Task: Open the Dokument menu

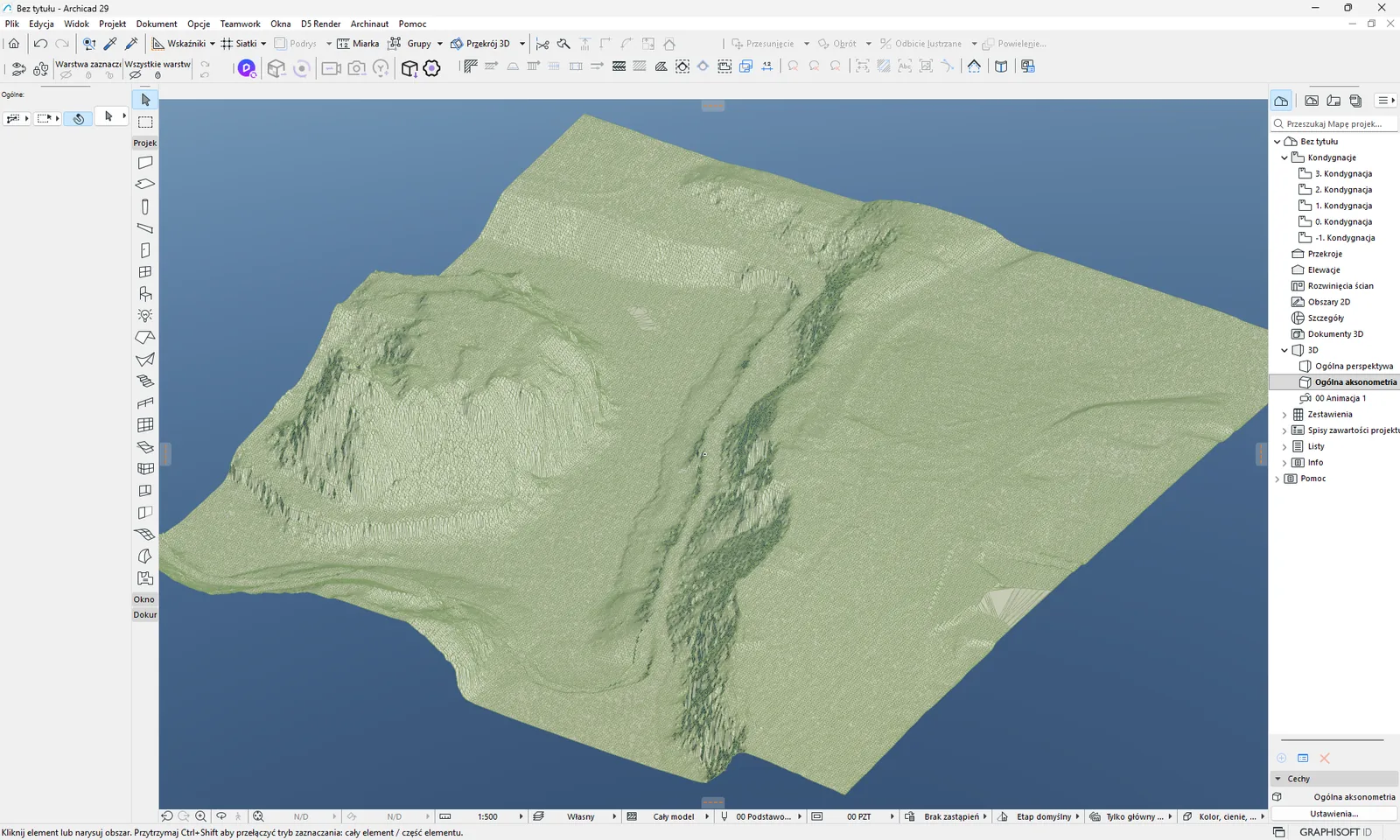Action: click(x=157, y=24)
